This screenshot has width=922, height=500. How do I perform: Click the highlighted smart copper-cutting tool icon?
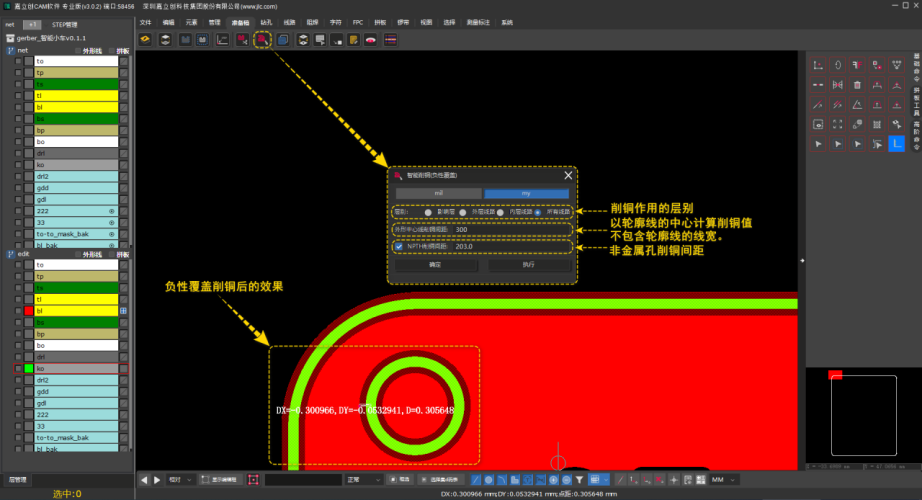tap(263, 40)
